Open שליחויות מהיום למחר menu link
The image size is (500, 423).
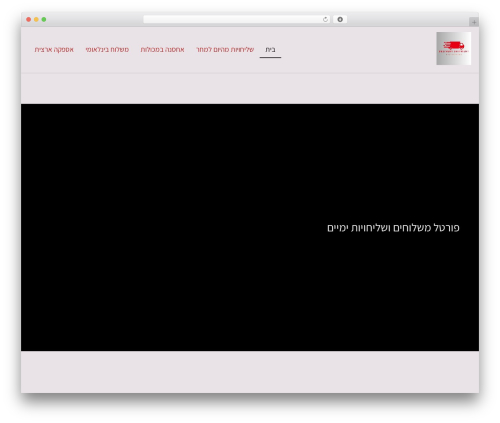tap(225, 50)
